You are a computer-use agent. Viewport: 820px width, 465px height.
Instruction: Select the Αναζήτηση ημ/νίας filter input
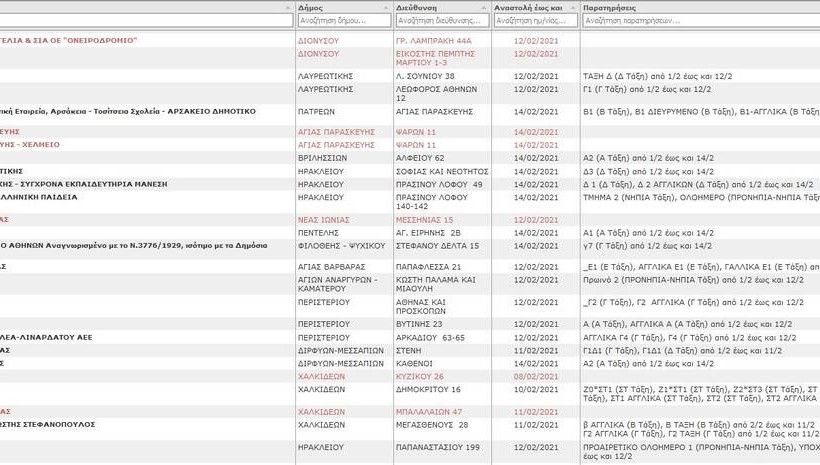(x=535, y=20)
